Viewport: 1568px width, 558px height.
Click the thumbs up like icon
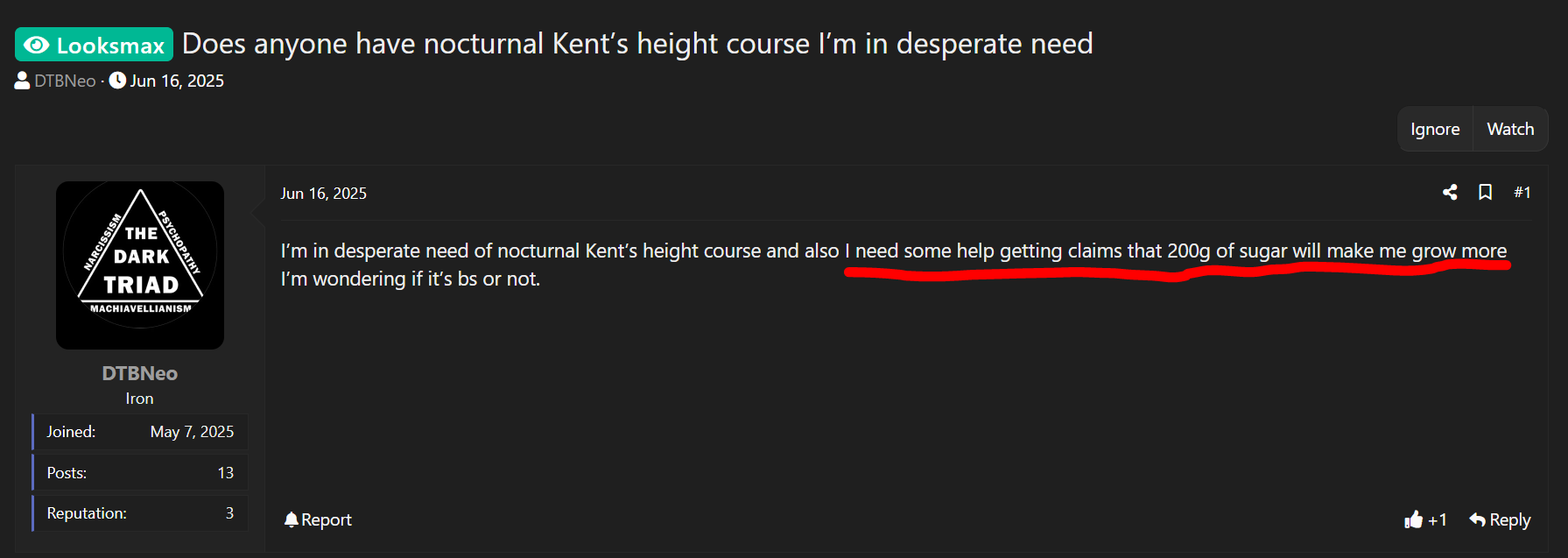(1413, 519)
